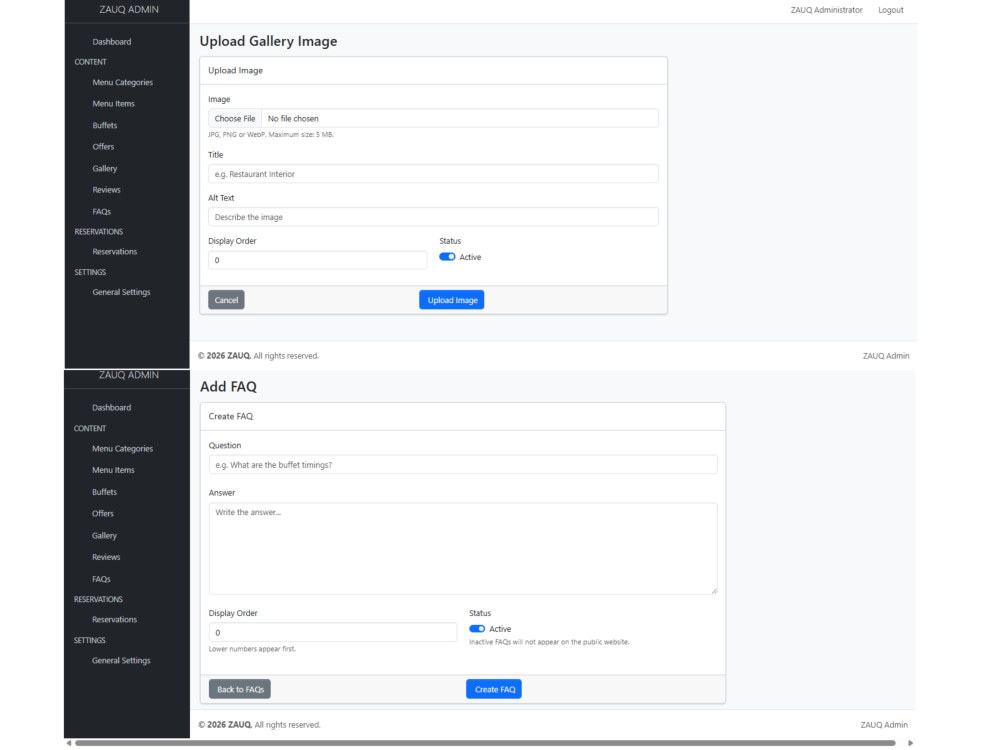Open Gallery in upper sidebar
This screenshot has width=1000, height=750.
point(105,168)
